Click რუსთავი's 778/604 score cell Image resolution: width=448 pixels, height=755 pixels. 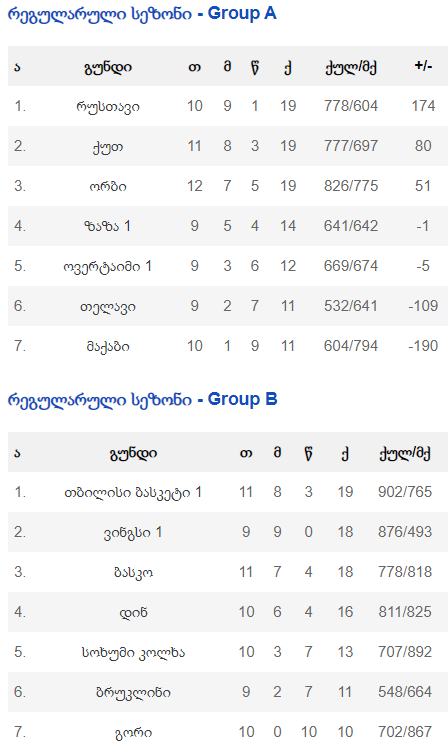click(351, 106)
